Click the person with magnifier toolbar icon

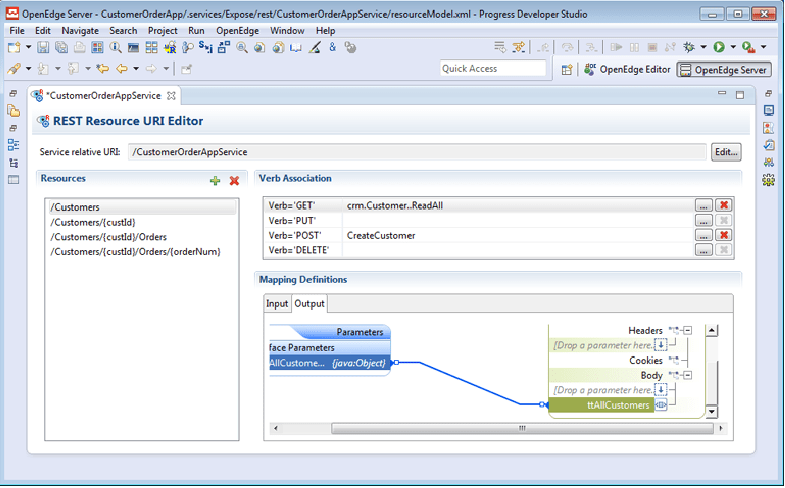coord(188,48)
